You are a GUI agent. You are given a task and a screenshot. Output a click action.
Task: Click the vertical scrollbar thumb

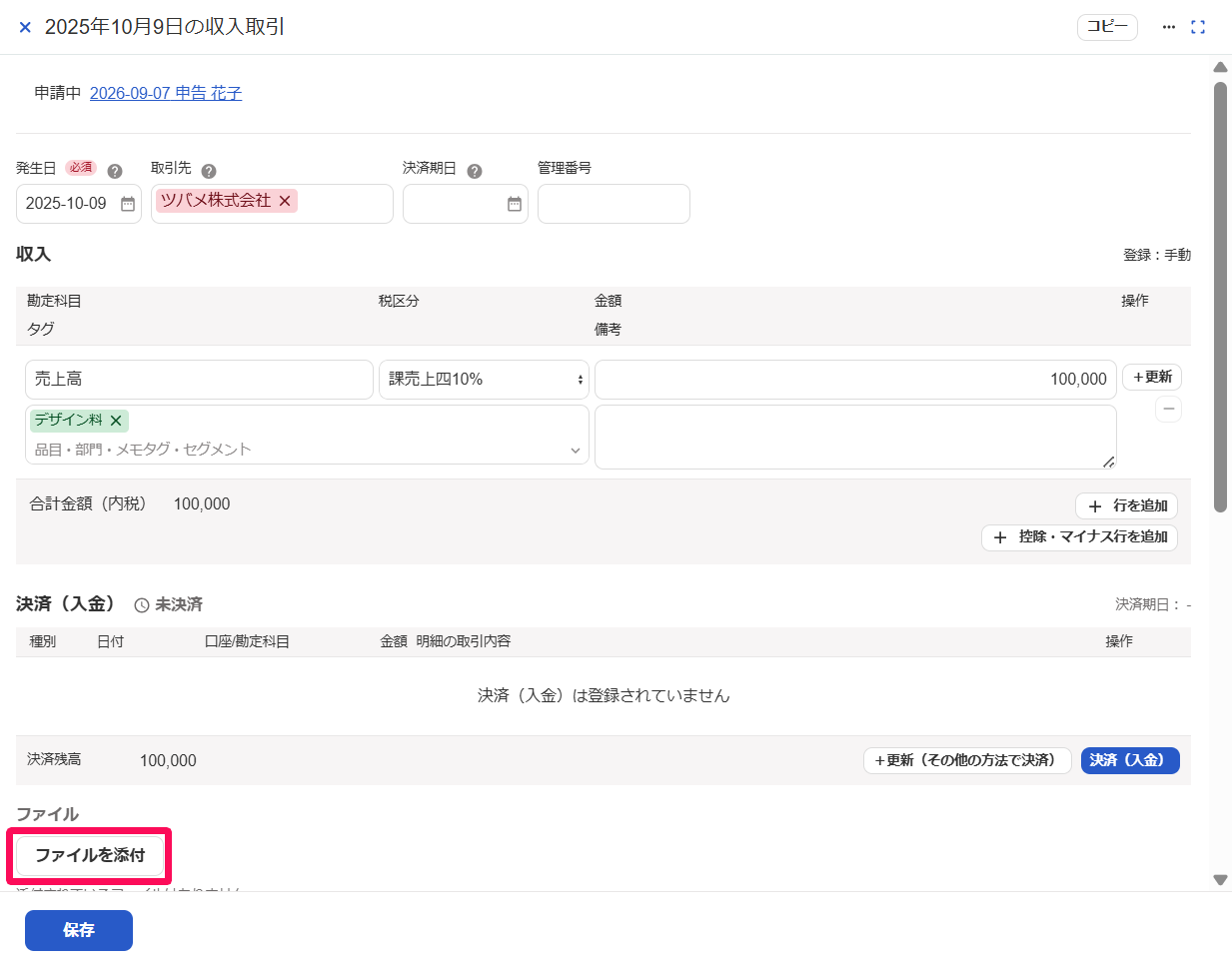tap(1220, 297)
